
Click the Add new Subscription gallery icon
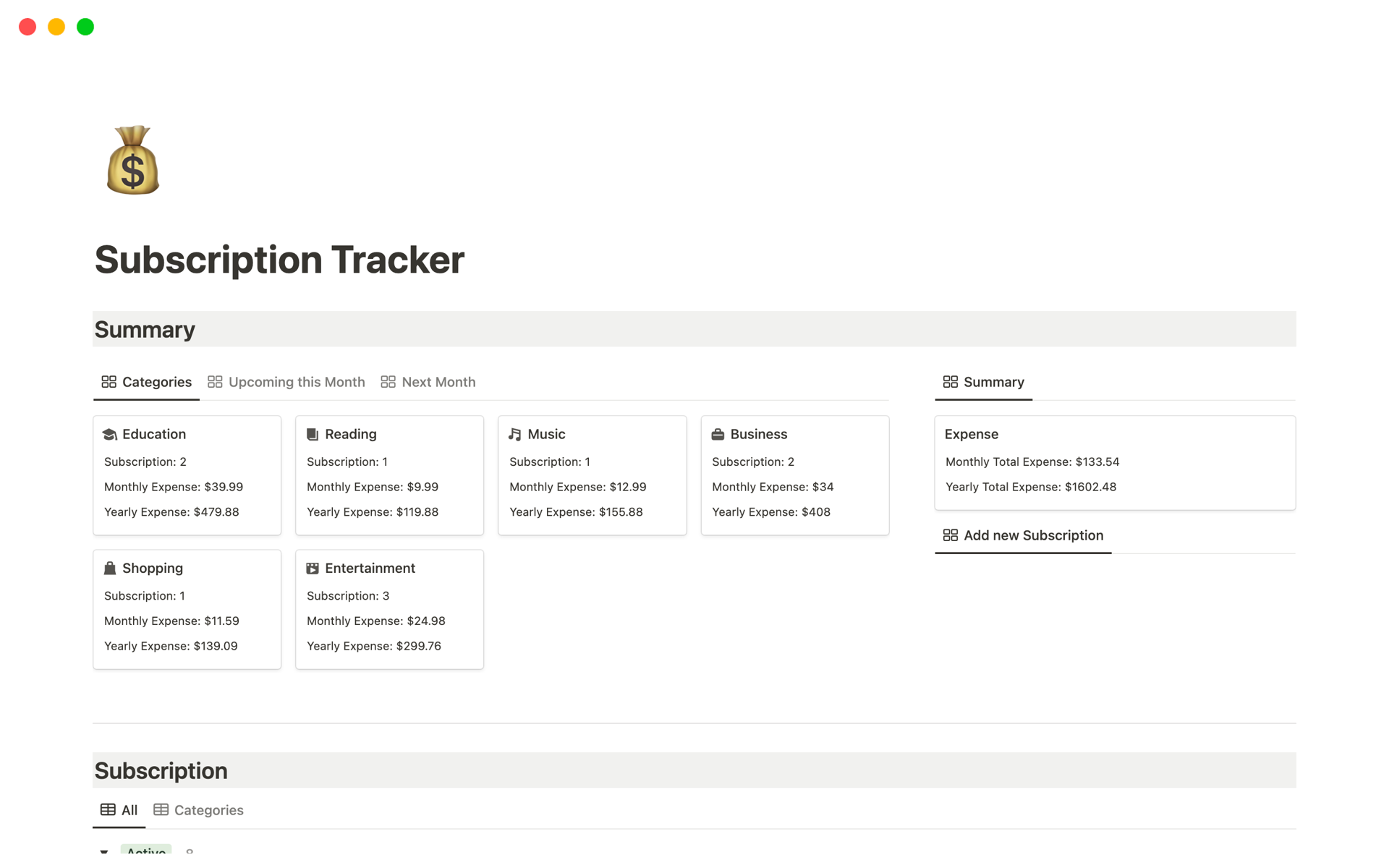click(x=950, y=535)
